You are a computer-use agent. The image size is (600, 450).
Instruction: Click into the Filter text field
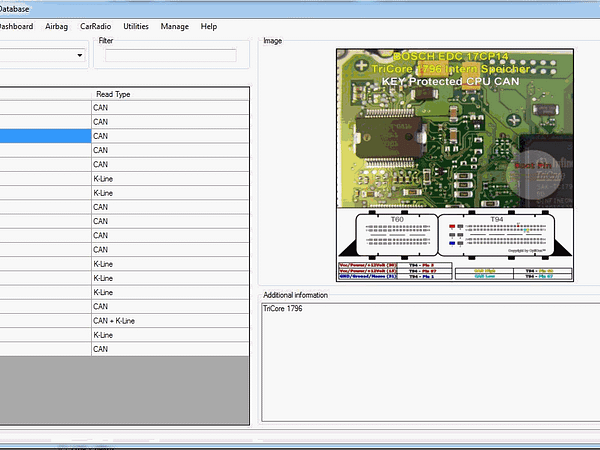coord(171,55)
